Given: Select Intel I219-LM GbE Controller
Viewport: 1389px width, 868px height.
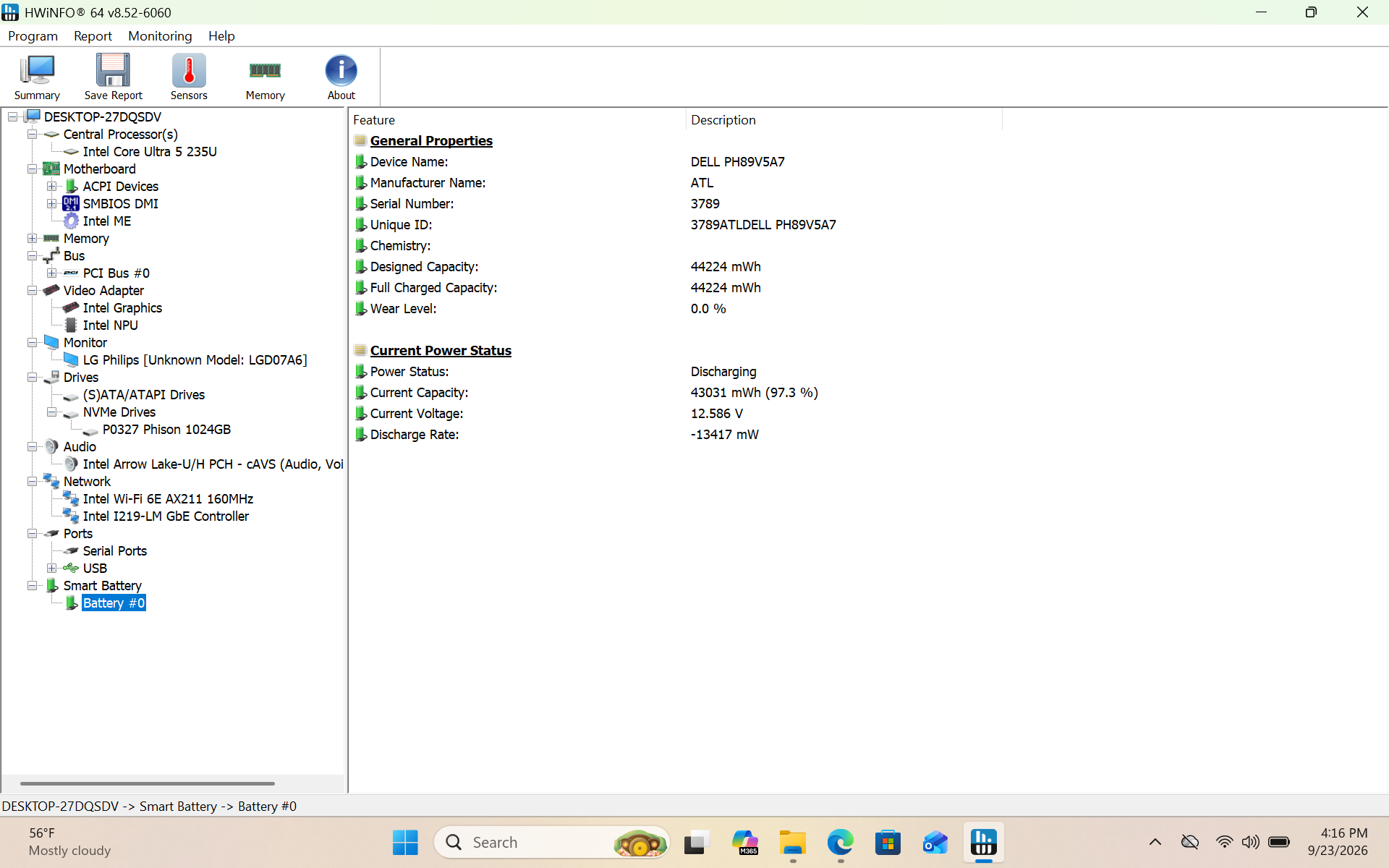Looking at the screenshot, I should tap(166, 516).
